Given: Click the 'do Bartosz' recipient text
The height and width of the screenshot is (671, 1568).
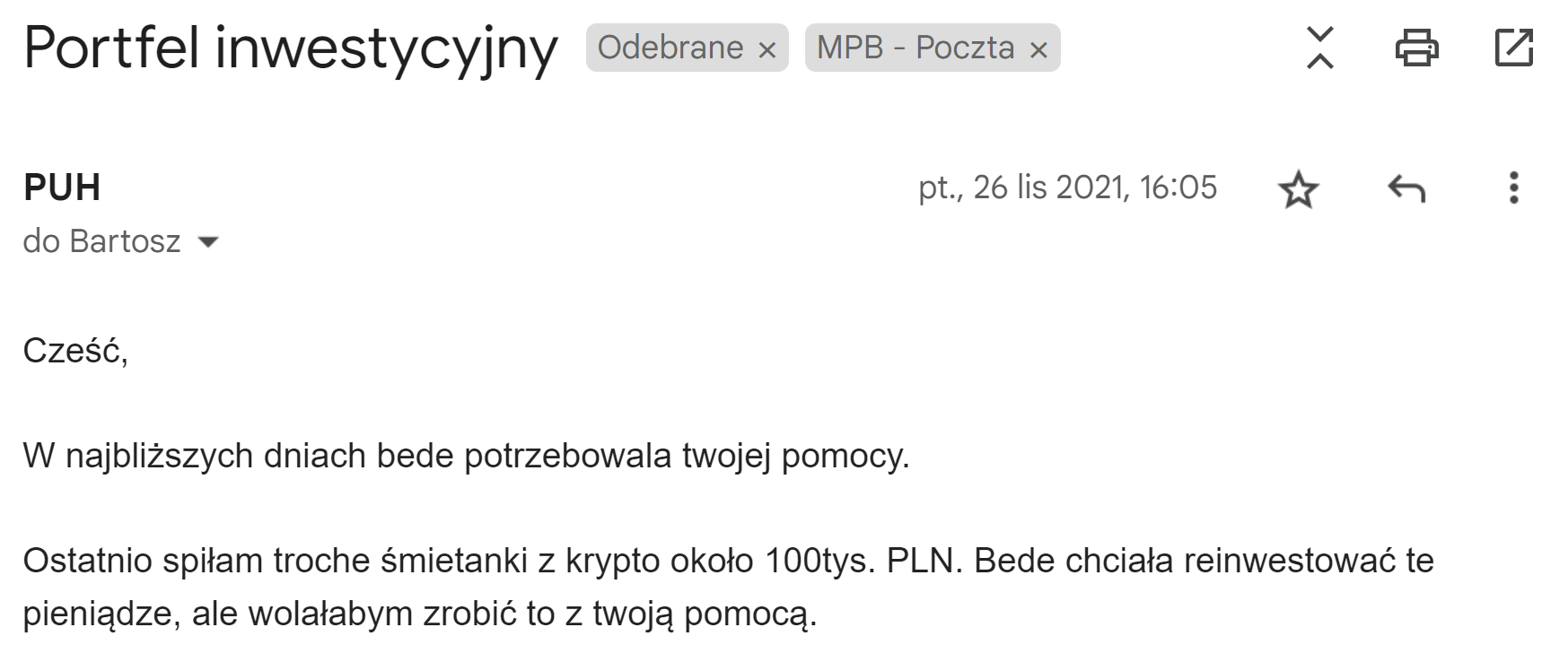Looking at the screenshot, I should tap(101, 242).
